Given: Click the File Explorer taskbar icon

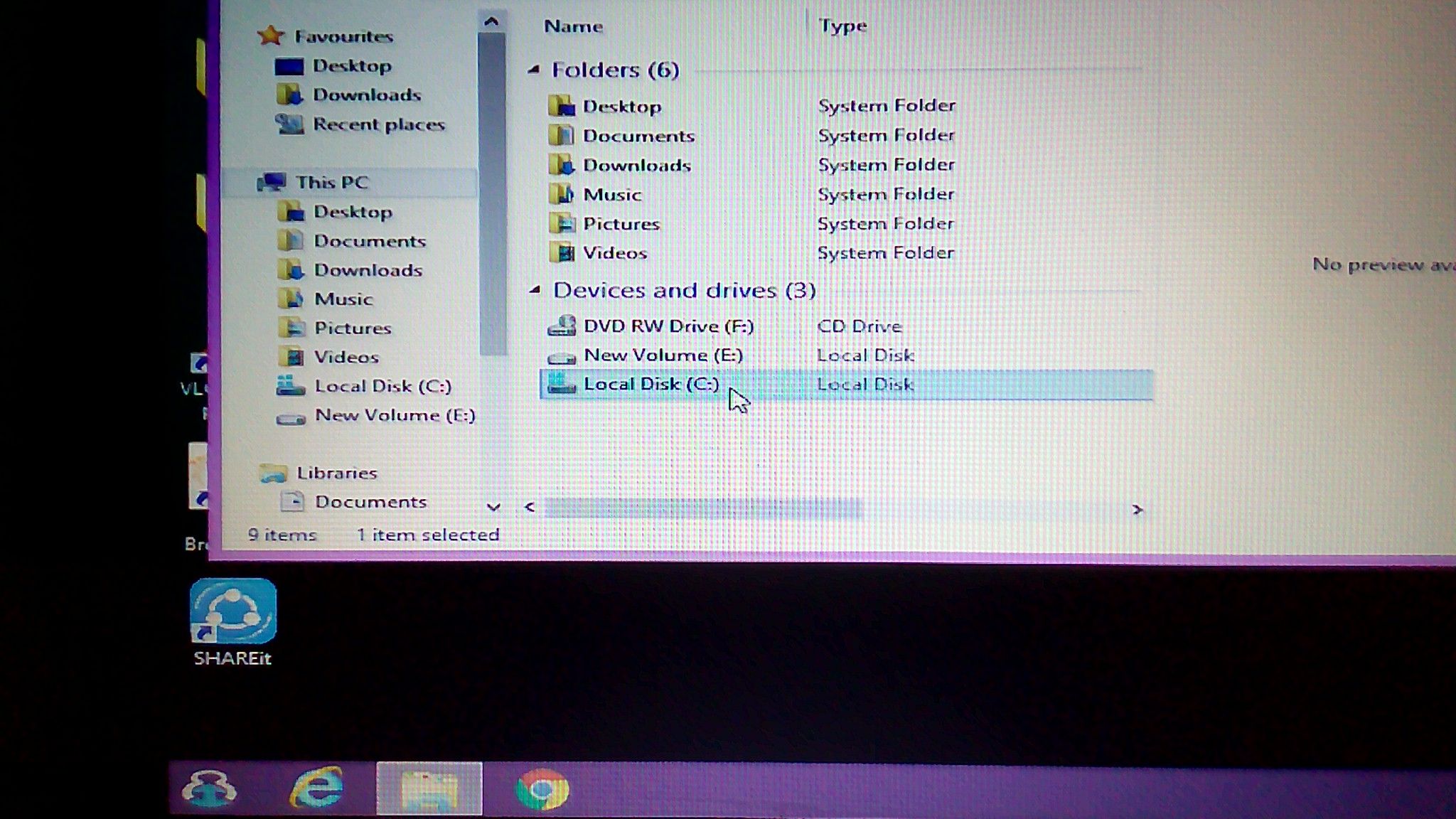Looking at the screenshot, I should click(x=429, y=788).
